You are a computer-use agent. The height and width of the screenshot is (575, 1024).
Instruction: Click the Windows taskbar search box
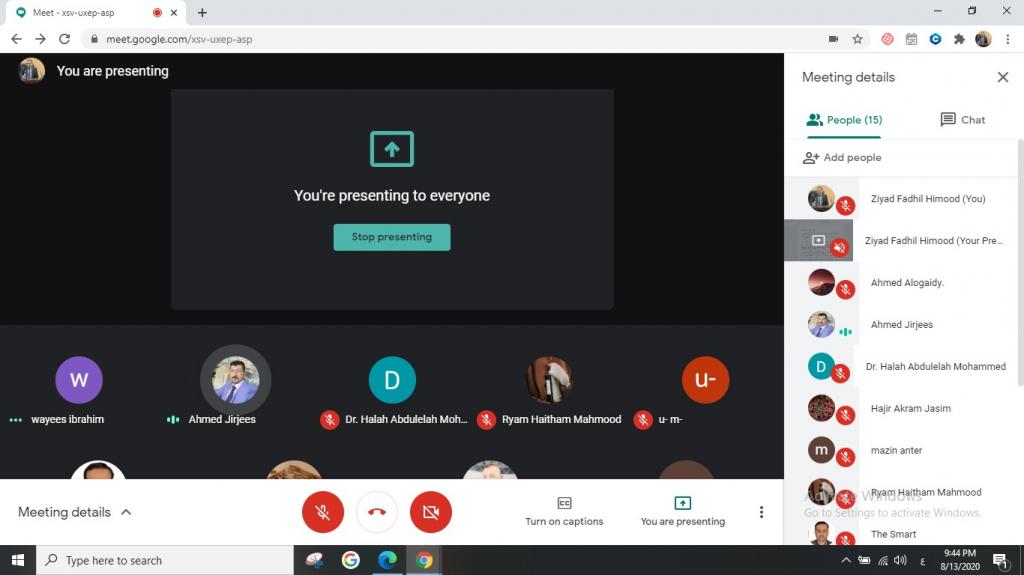click(x=165, y=560)
